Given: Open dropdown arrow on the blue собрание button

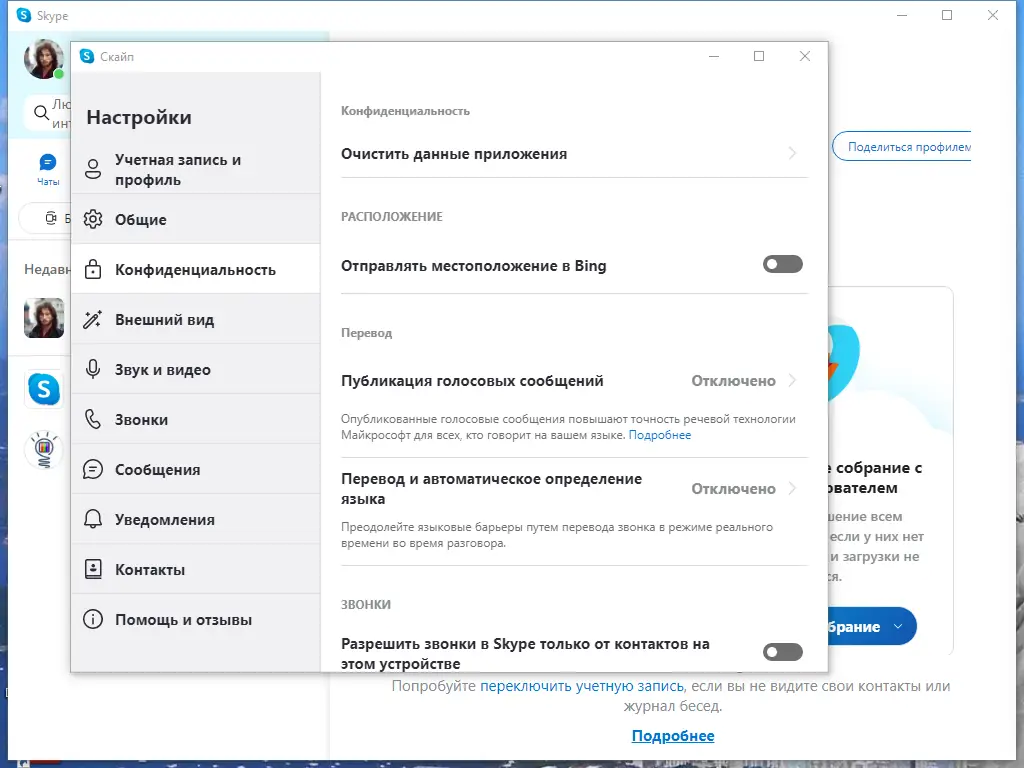Looking at the screenshot, I should pos(898,626).
